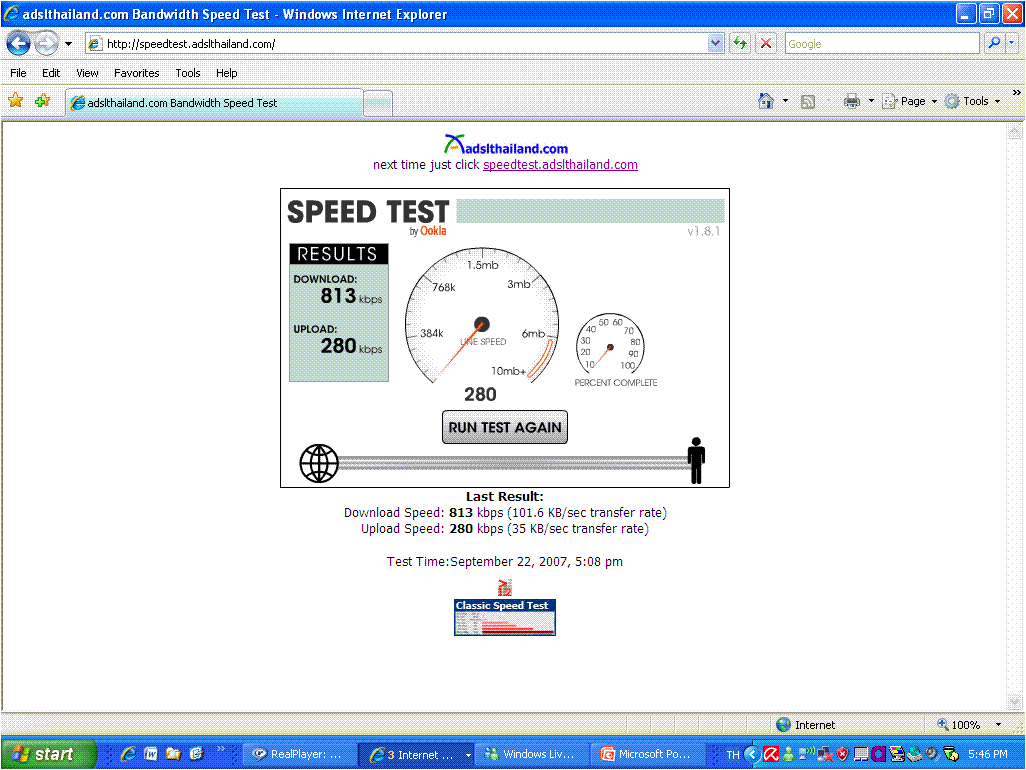The image size is (1026, 770).
Task: Stop loading with the red X icon
Action: tap(765, 44)
